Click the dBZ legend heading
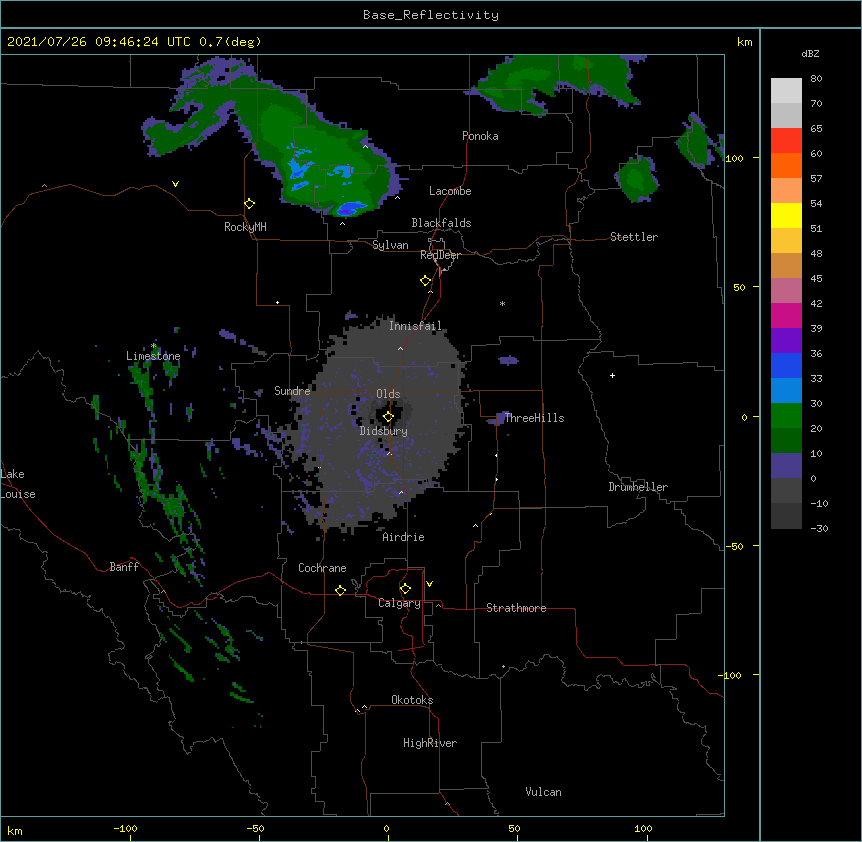Viewport: 862px width, 842px height. pyautogui.click(x=810, y=54)
